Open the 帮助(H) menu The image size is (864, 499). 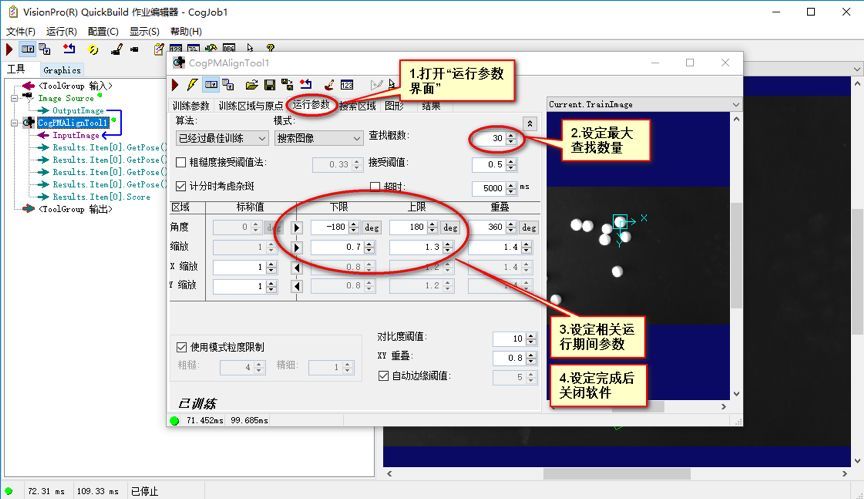[x=186, y=31]
